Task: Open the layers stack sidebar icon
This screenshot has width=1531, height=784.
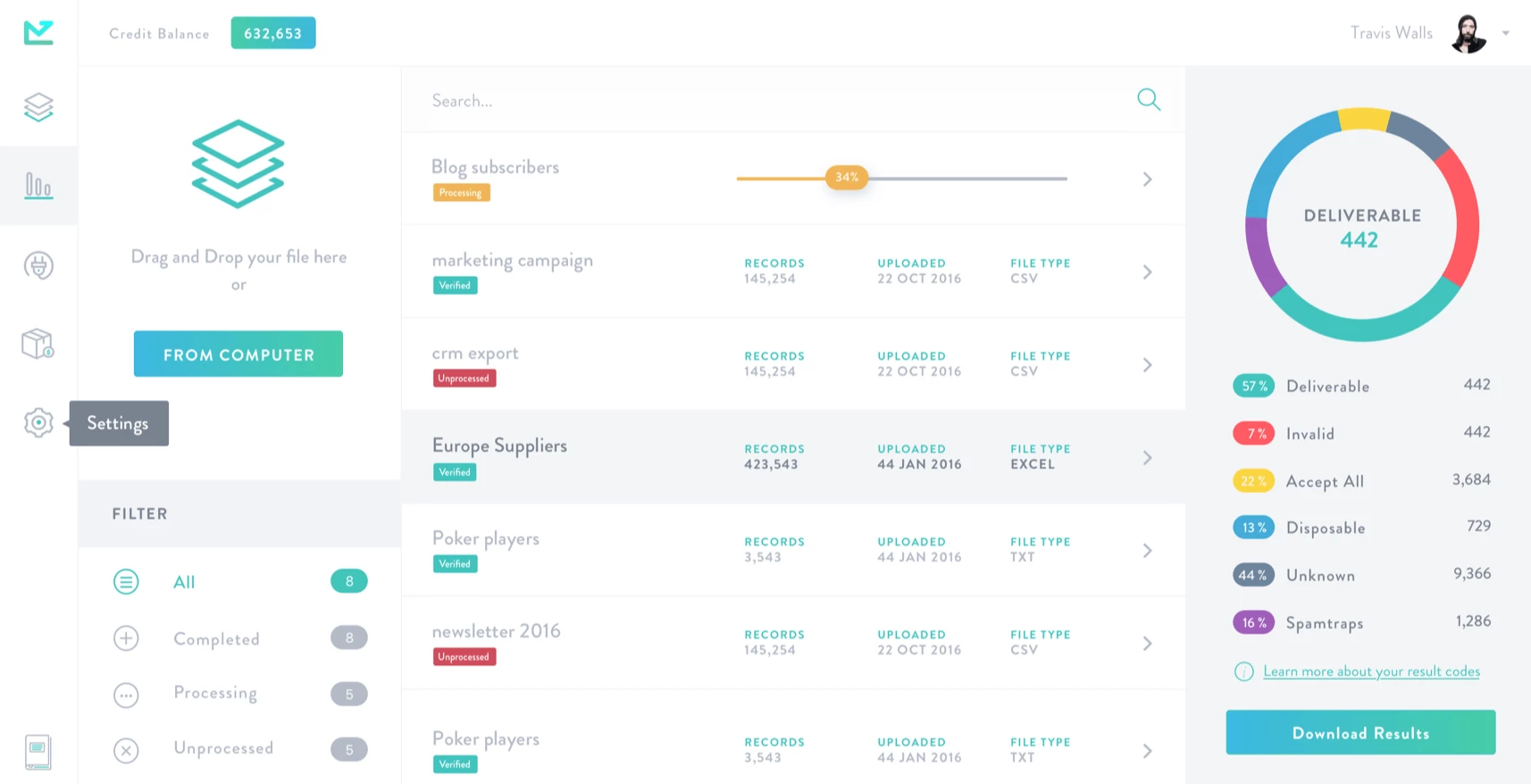Action: (x=38, y=107)
